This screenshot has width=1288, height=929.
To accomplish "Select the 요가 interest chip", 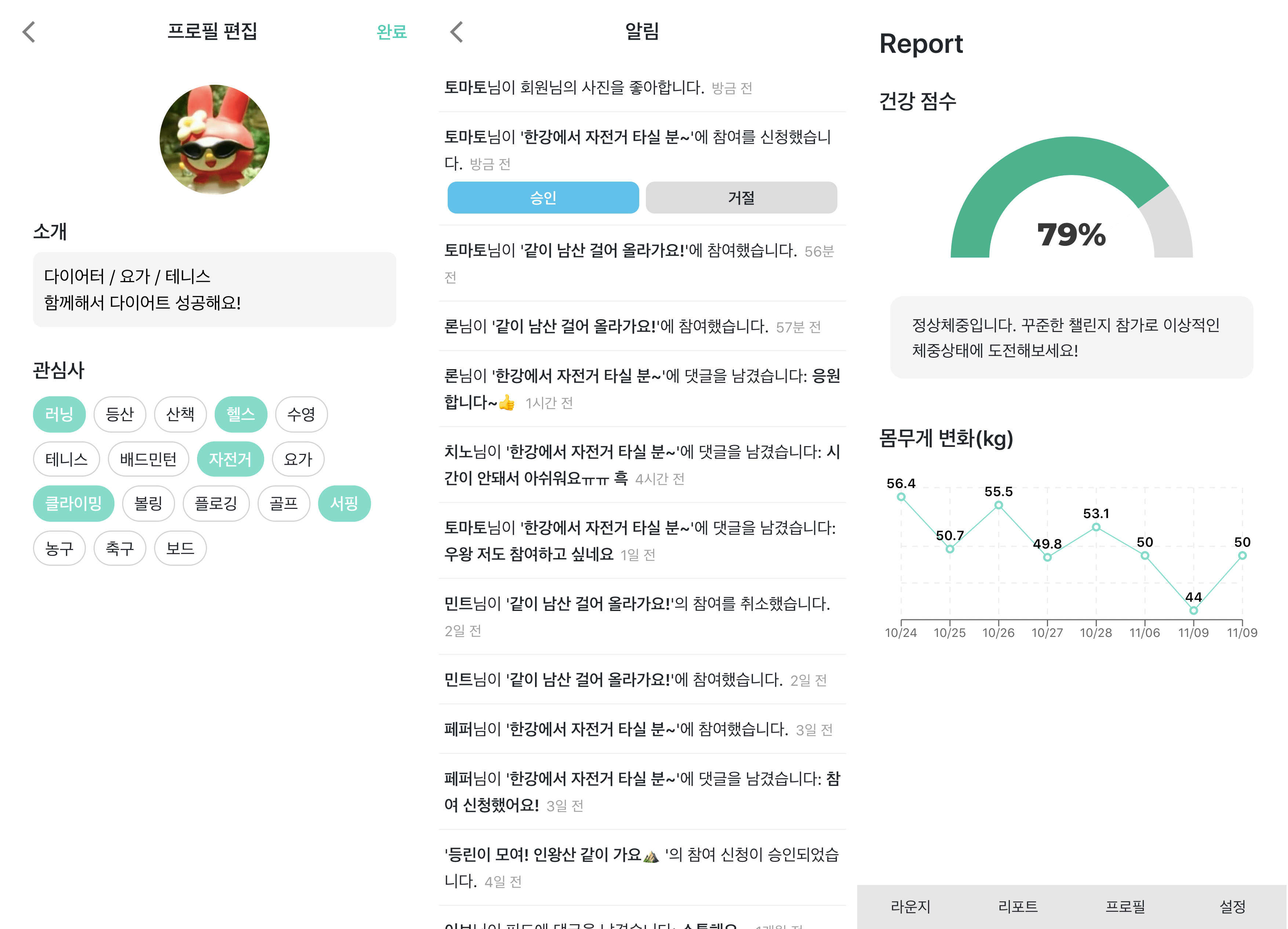I will [298, 459].
